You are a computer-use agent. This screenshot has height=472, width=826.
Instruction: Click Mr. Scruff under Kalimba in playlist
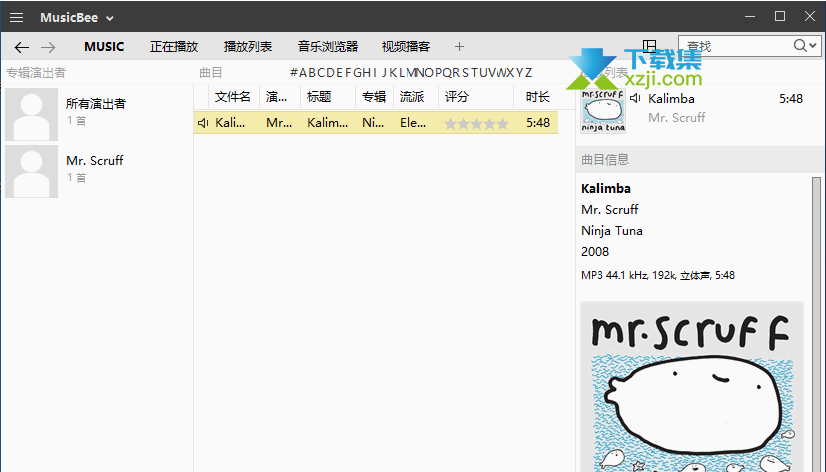coord(676,117)
